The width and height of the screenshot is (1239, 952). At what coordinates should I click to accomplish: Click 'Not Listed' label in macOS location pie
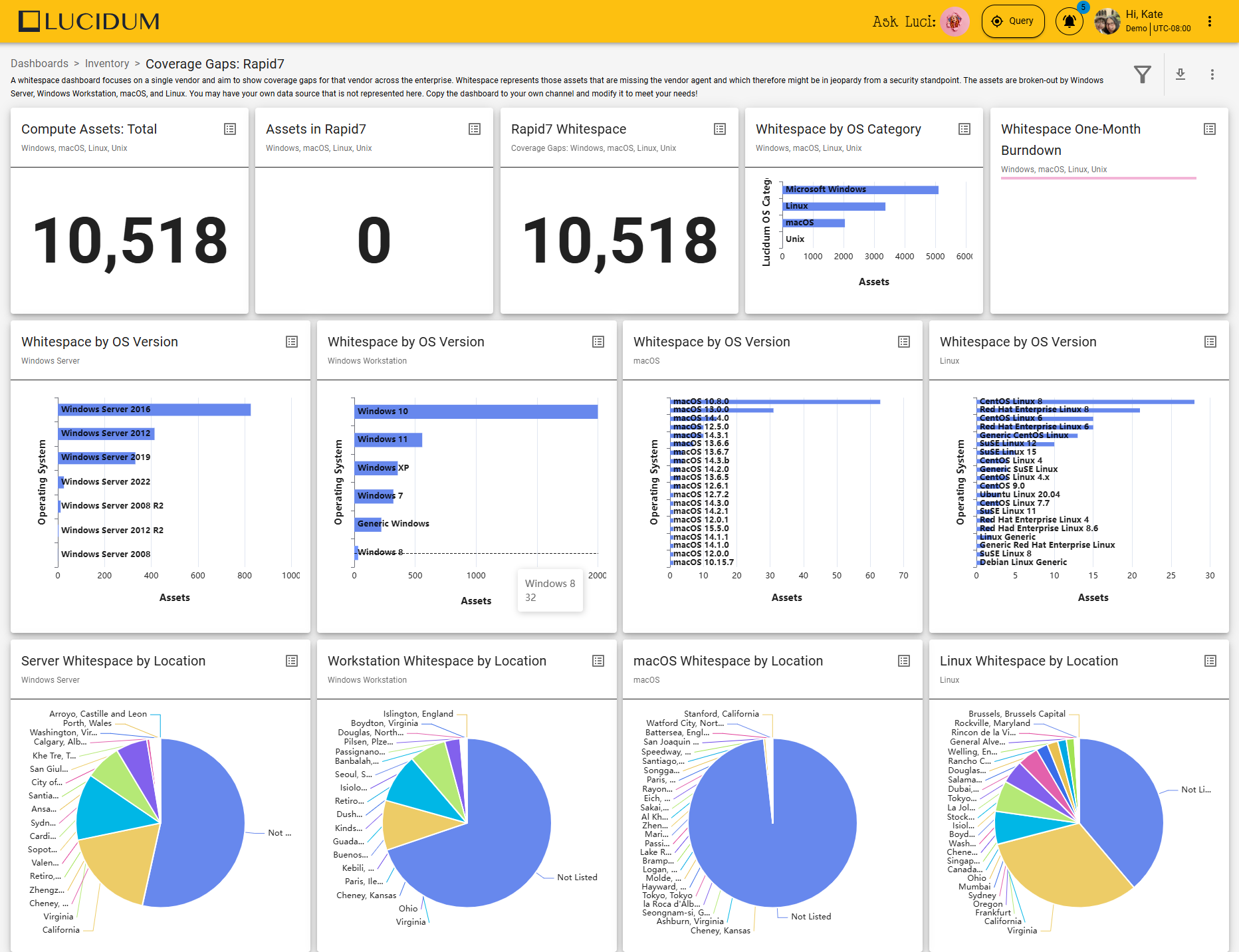point(811,916)
